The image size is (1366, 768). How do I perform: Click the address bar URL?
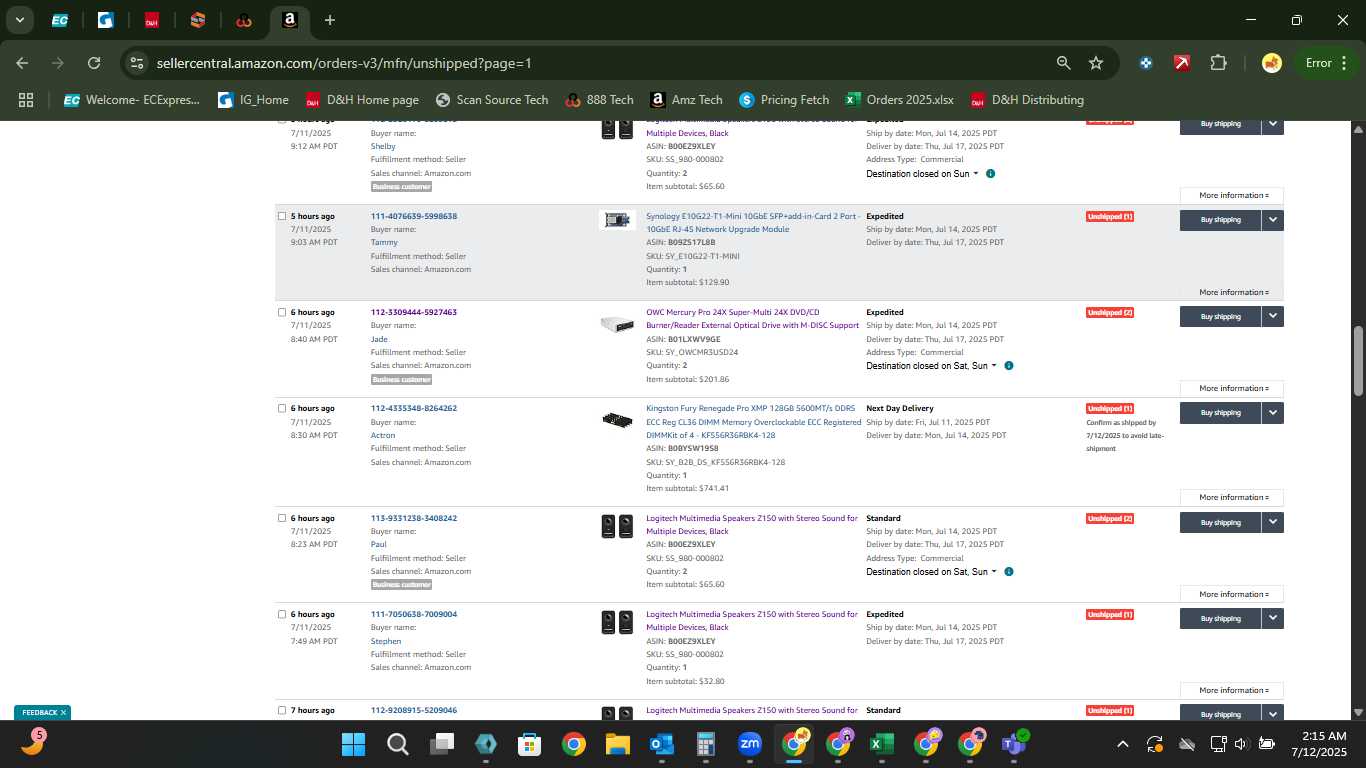coord(344,63)
